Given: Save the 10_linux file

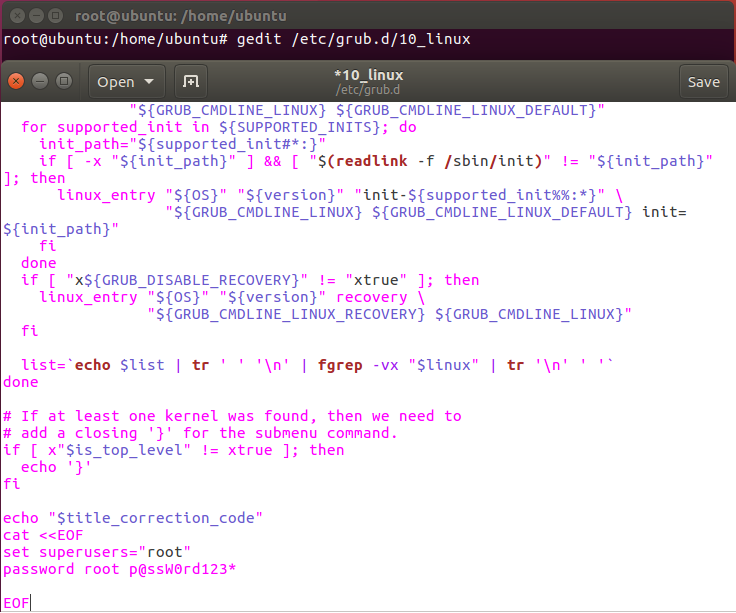Looking at the screenshot, I should point(703,82).
